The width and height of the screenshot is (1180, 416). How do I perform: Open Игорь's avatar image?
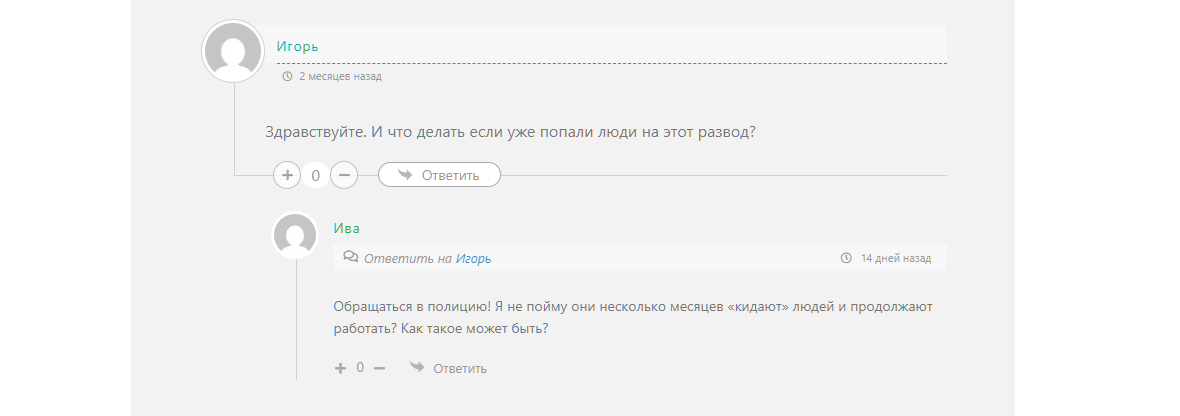233,51
